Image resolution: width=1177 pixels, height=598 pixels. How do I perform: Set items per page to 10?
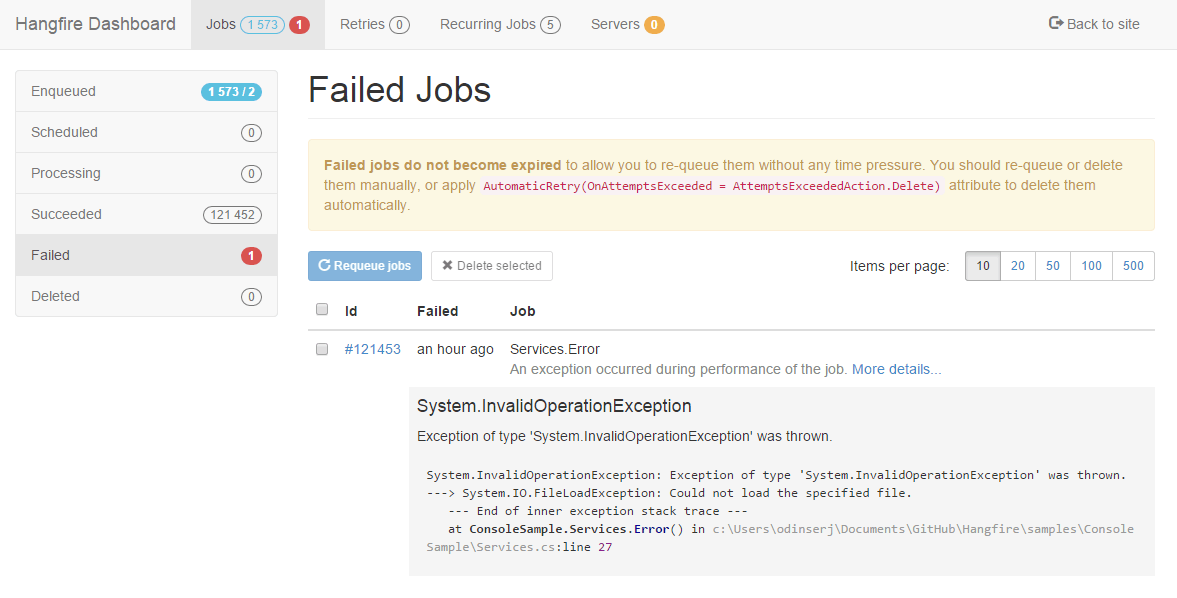[983, 266]
